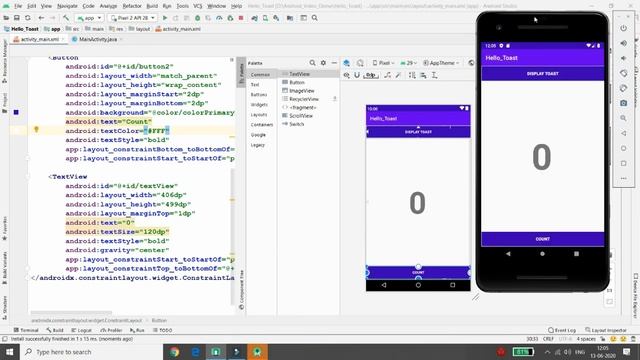Open the Profiler gauge icon in toolbar

[x=219, y=18]
